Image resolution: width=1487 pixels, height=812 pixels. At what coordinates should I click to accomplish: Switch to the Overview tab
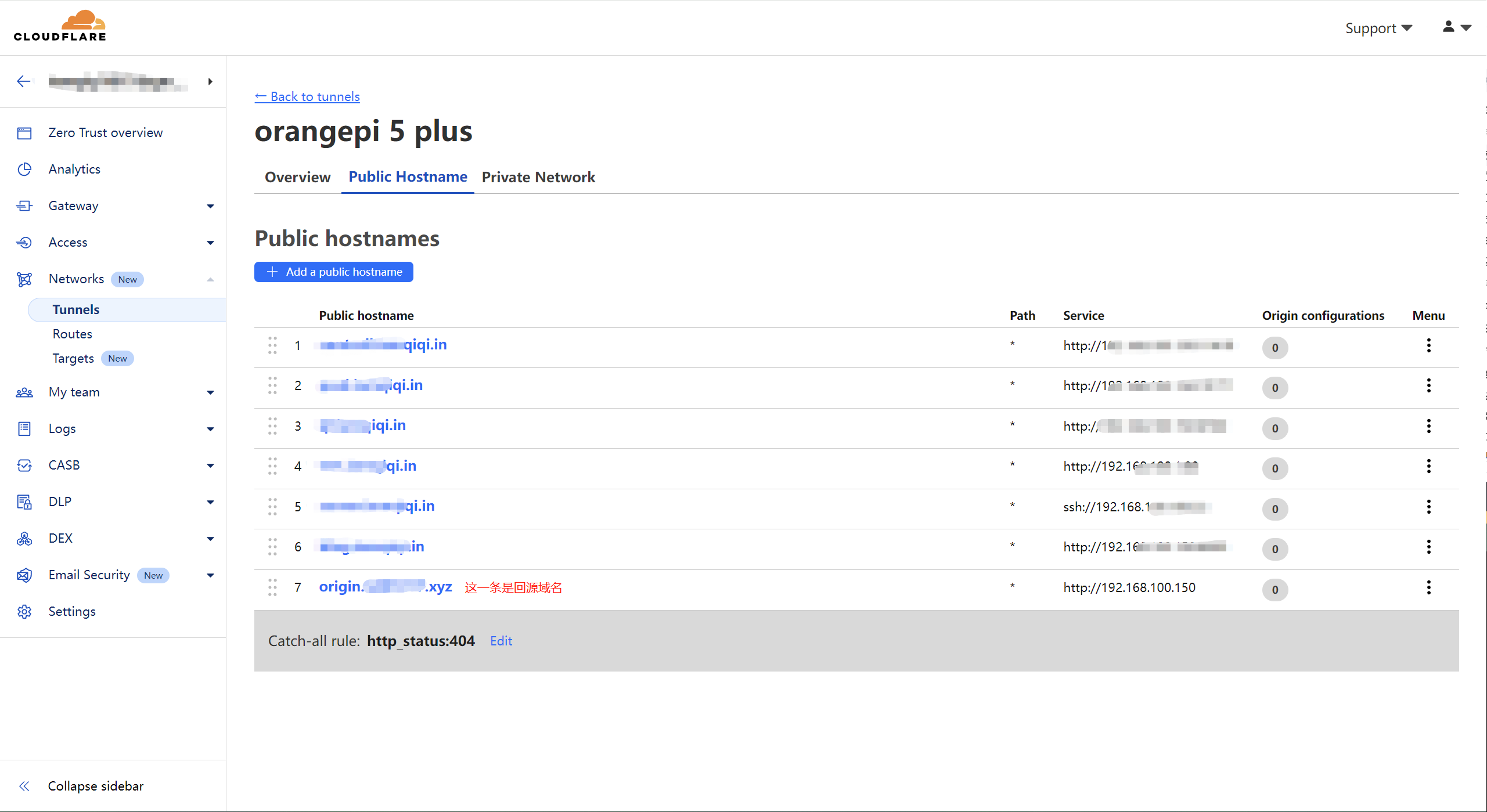click(x=297, y=177)
